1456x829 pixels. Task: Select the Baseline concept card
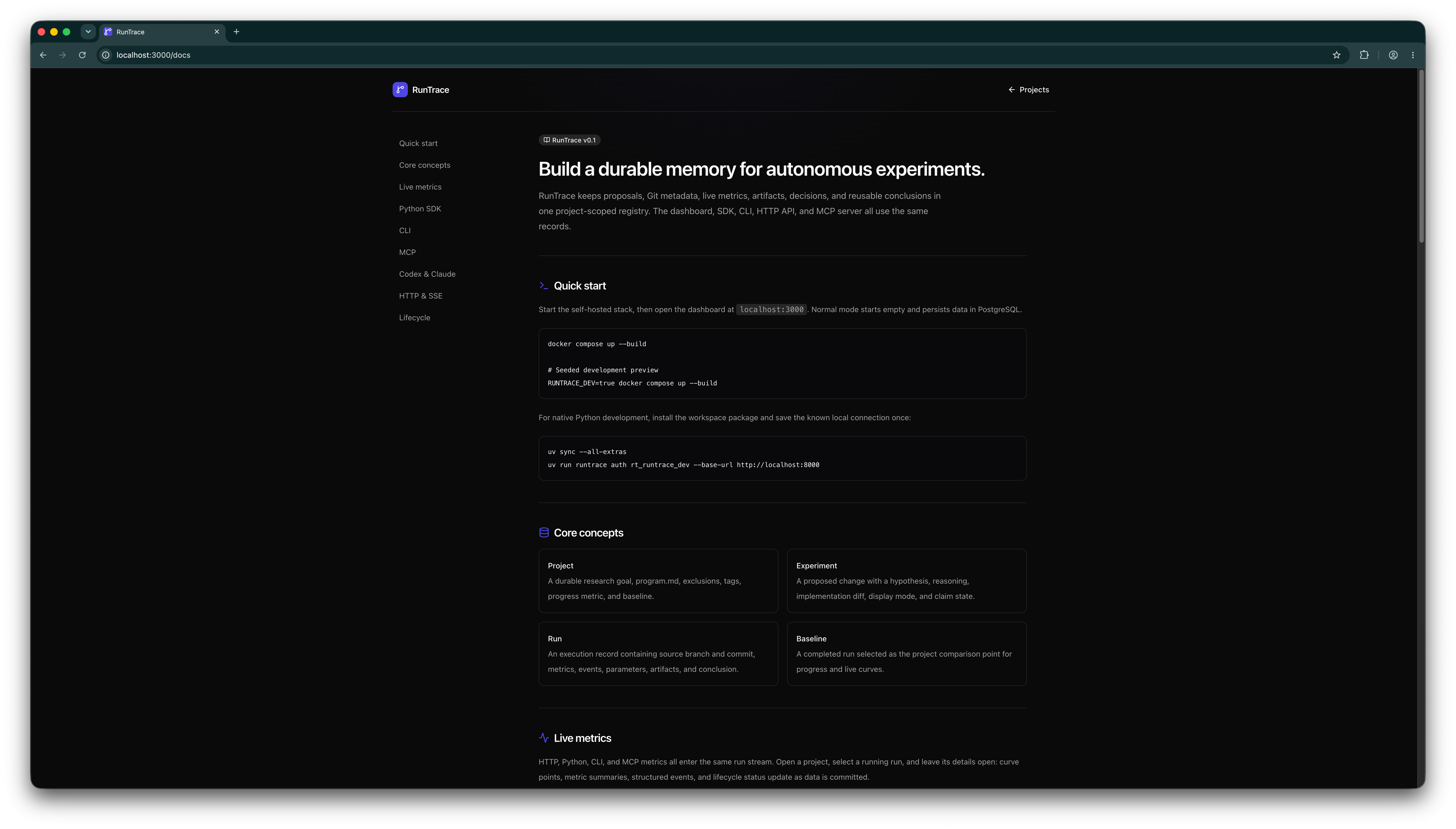pos(906,654)
